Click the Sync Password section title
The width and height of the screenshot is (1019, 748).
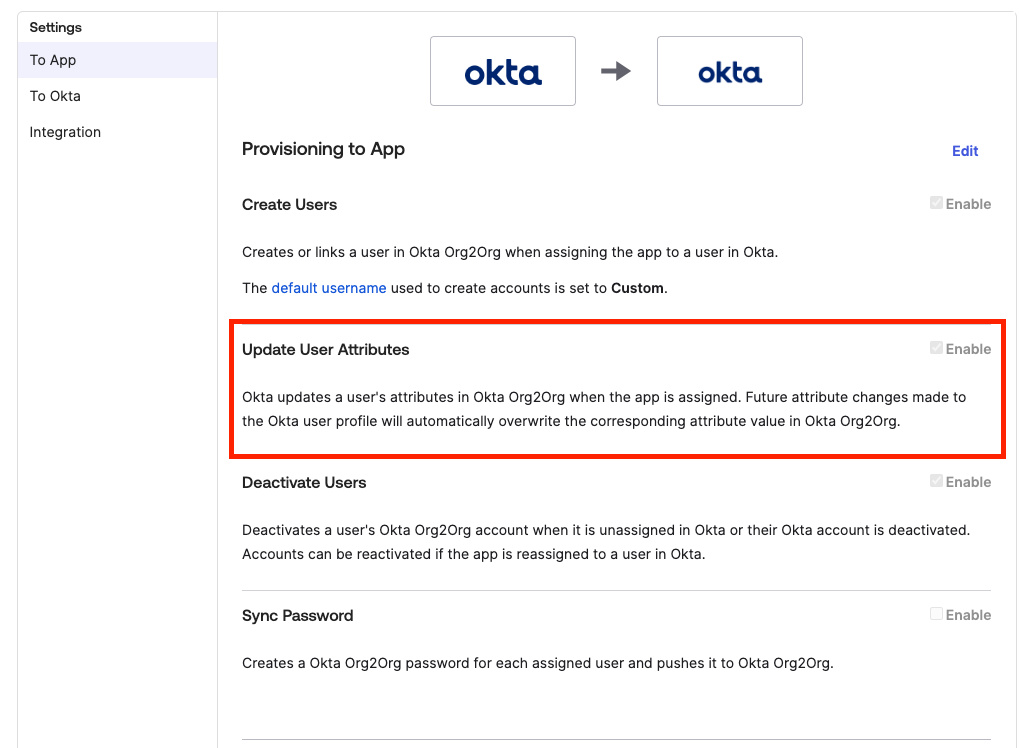click(297, 615)
